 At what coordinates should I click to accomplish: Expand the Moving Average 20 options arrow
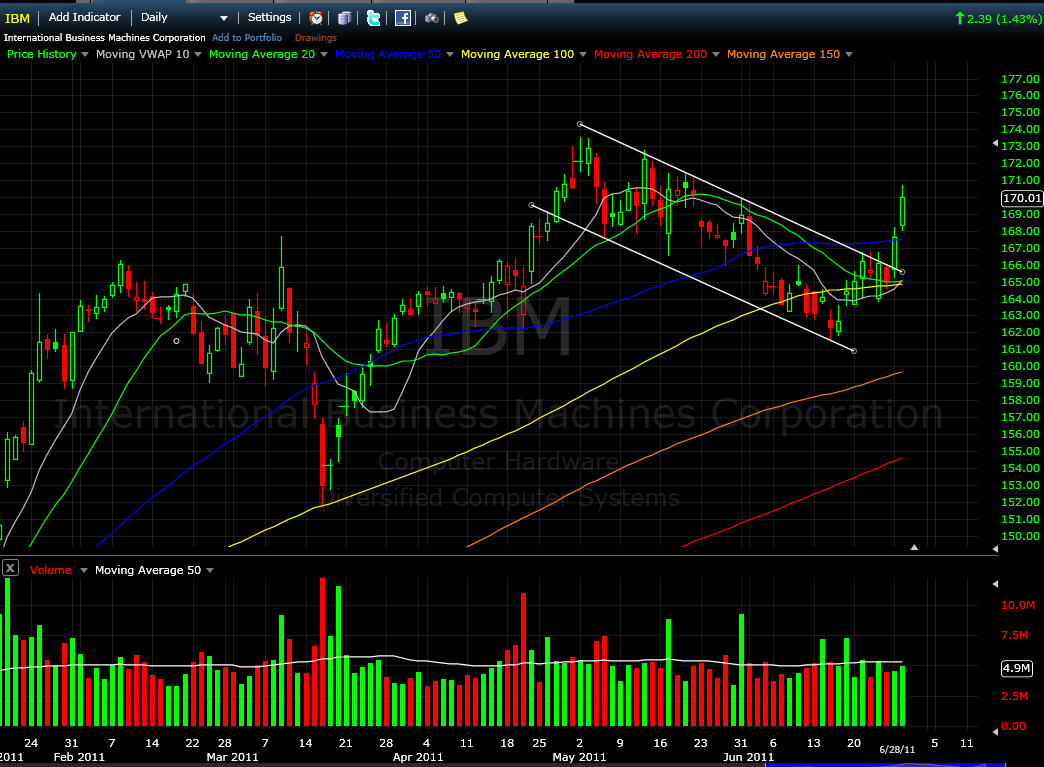[x=324, y=55]
